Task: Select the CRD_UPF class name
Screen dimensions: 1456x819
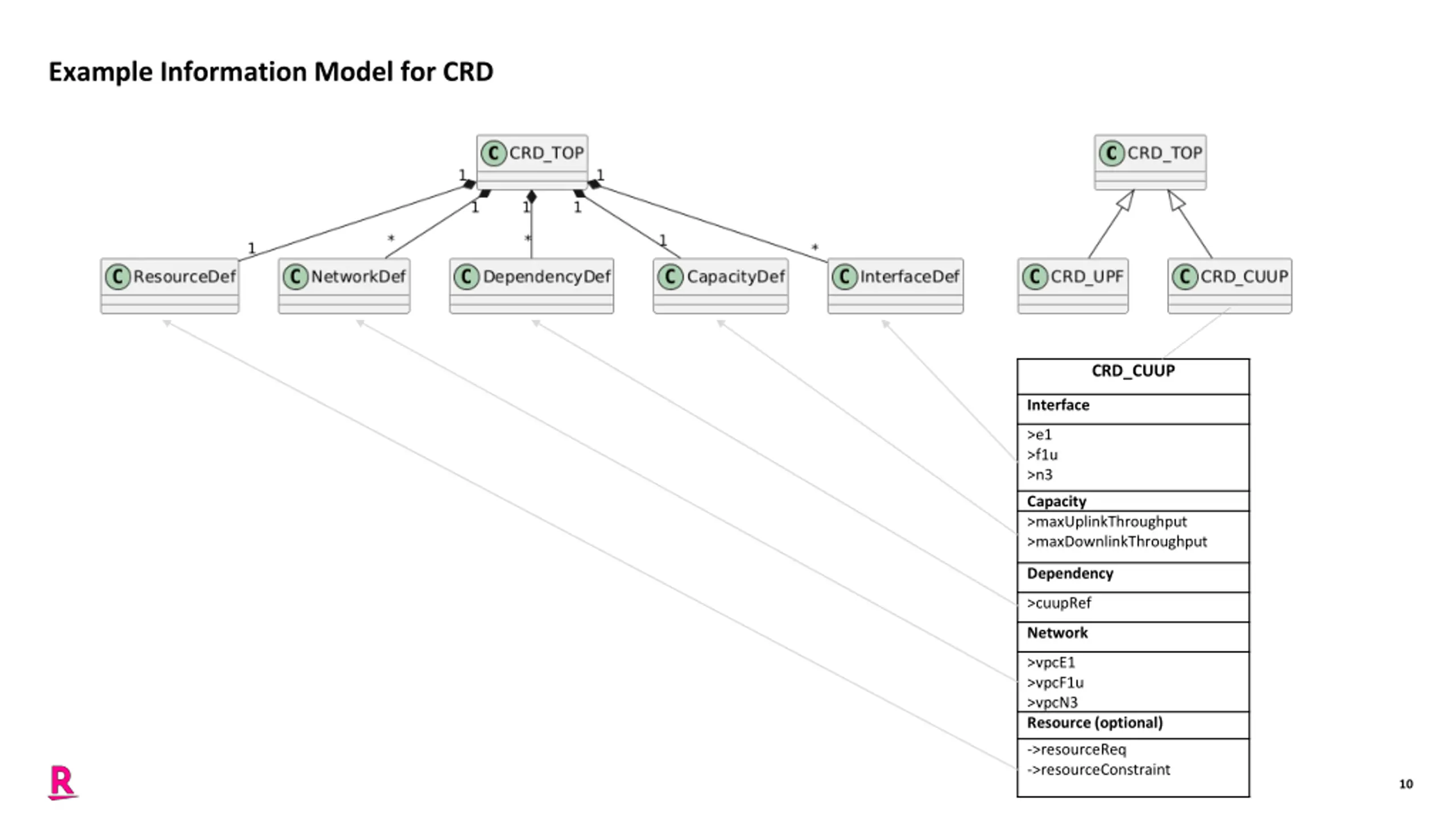Action: 1087,277
